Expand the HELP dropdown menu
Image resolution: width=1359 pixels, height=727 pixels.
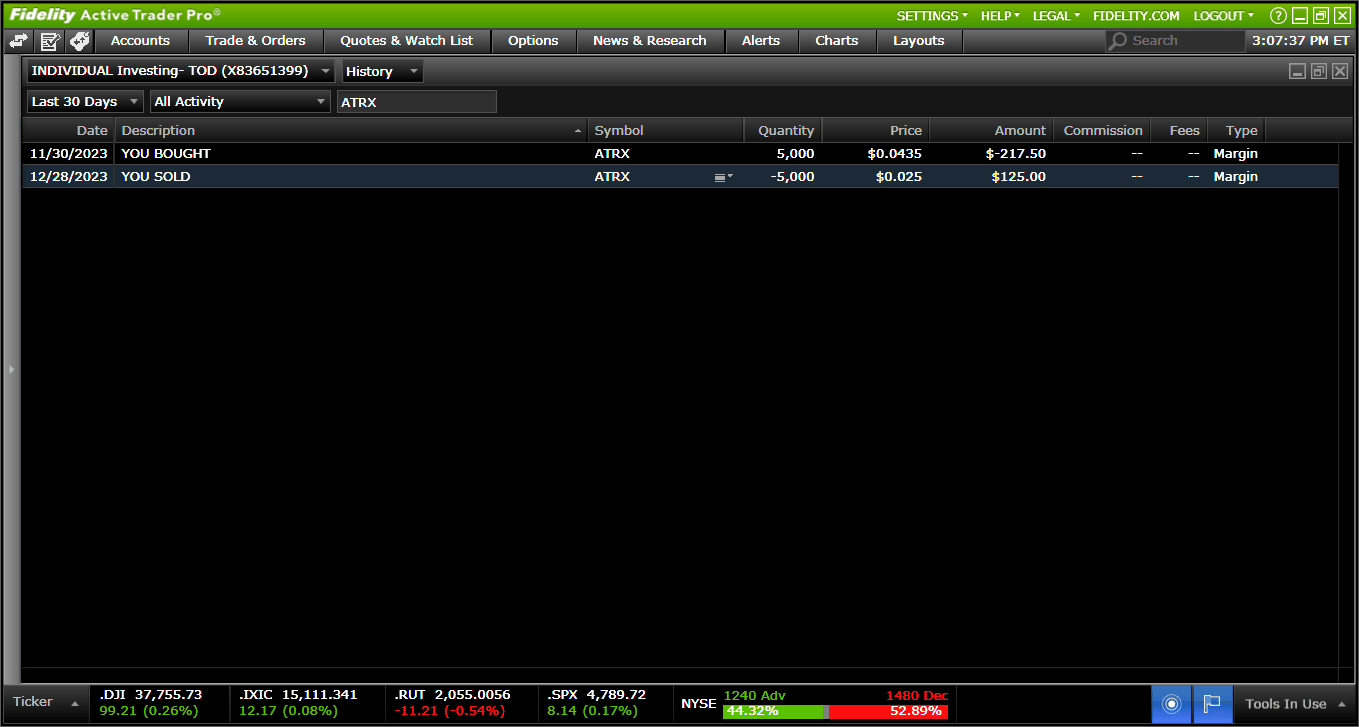pyautogui.click(x=1000, y=16)
